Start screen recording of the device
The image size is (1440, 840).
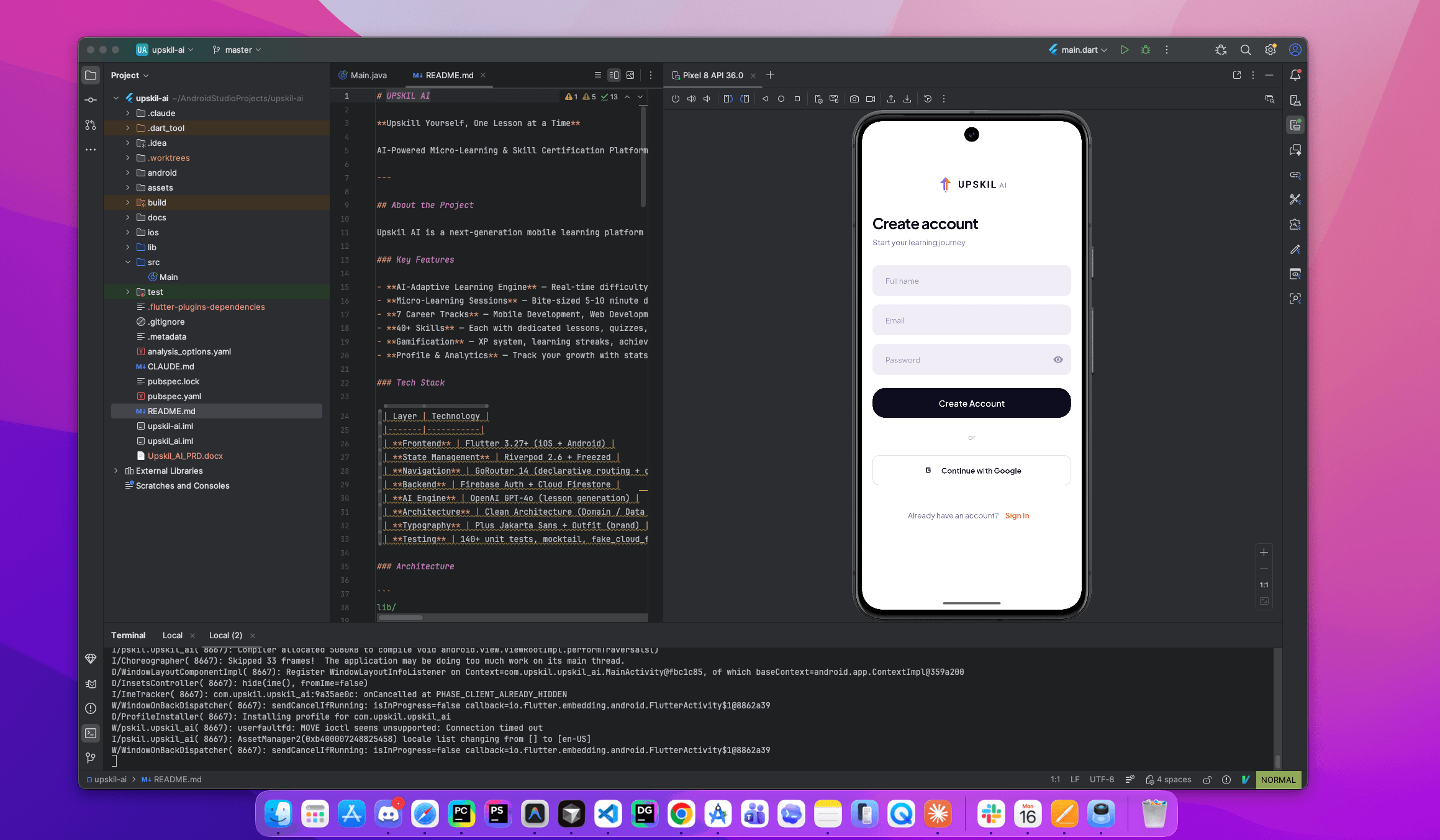[871, 99]
